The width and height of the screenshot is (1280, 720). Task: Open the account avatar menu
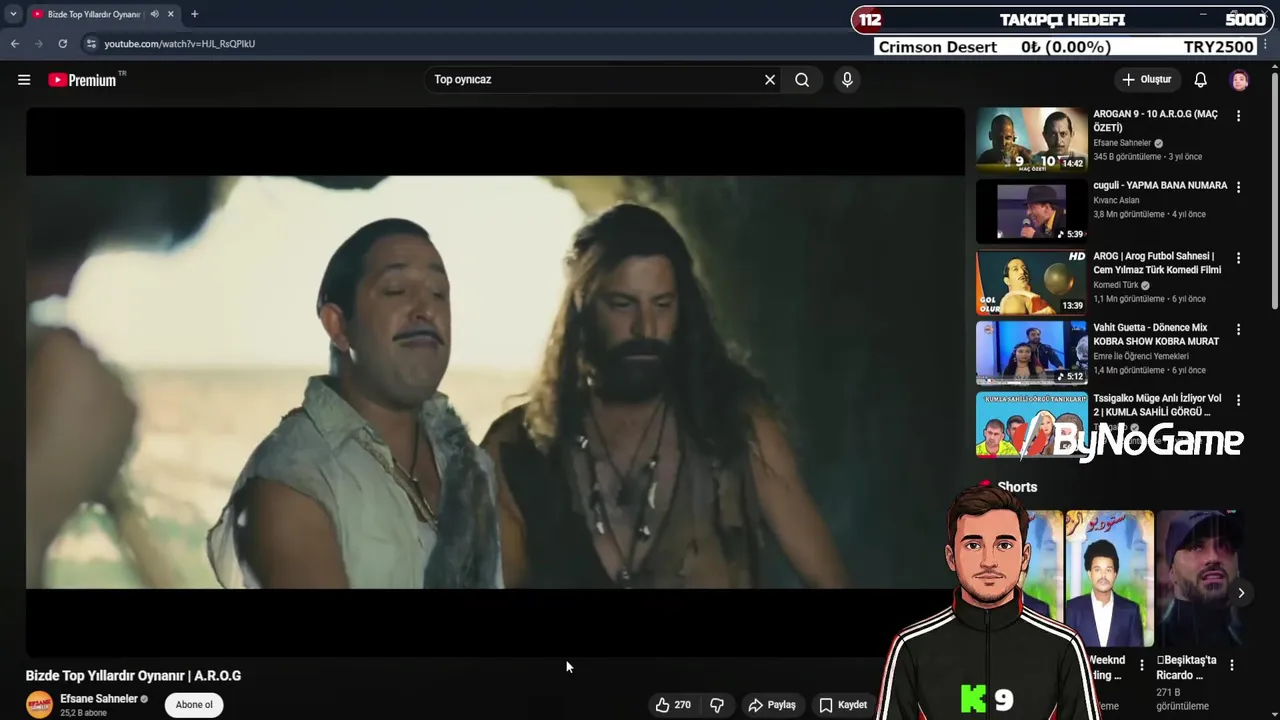[1239, 80]
